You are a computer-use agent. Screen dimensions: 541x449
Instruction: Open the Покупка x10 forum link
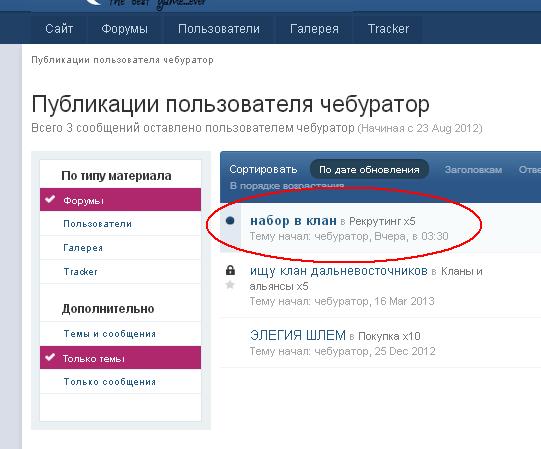pos(389,336)
